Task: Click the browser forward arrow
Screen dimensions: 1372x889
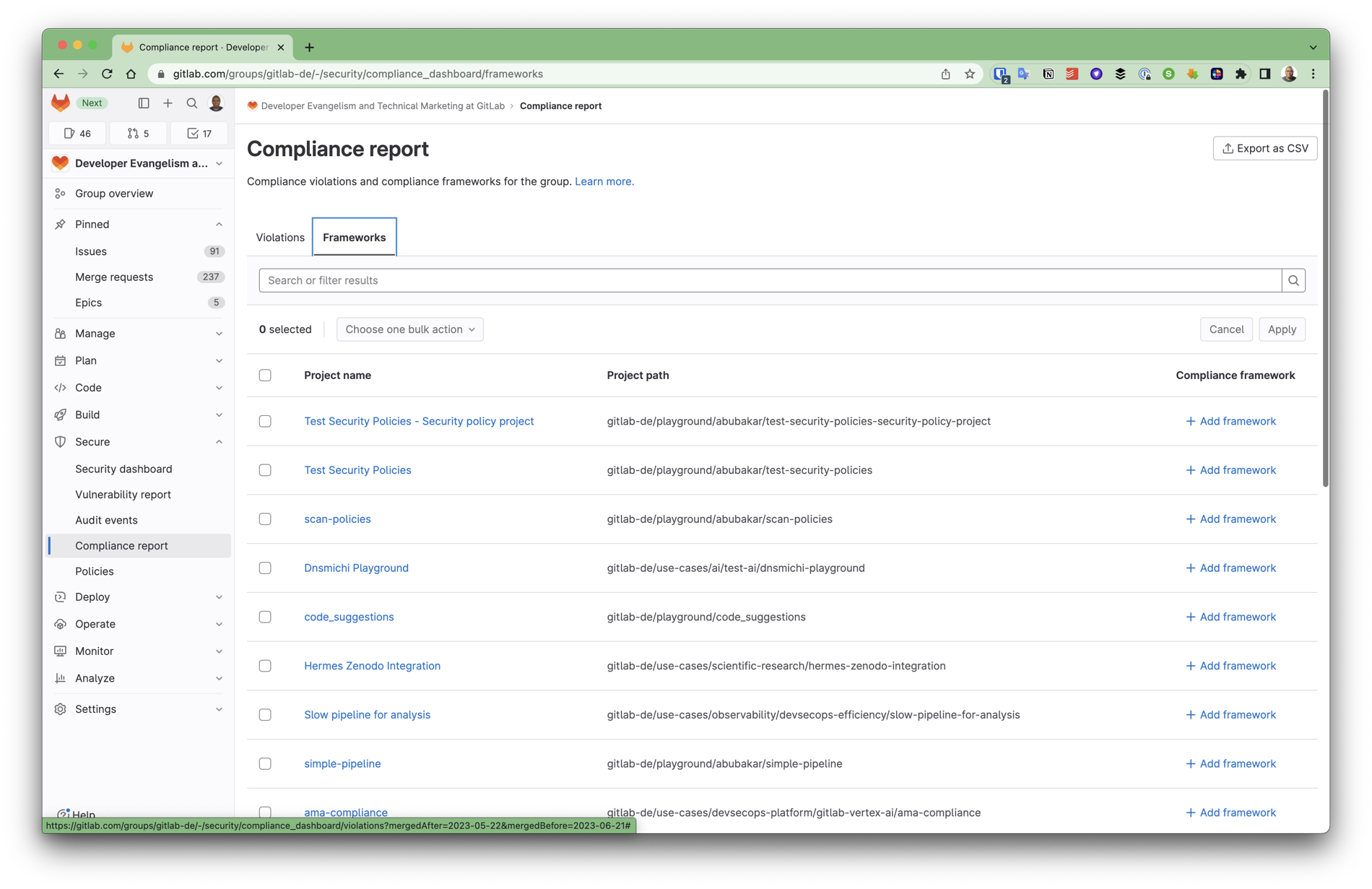Action: (82, 74)
